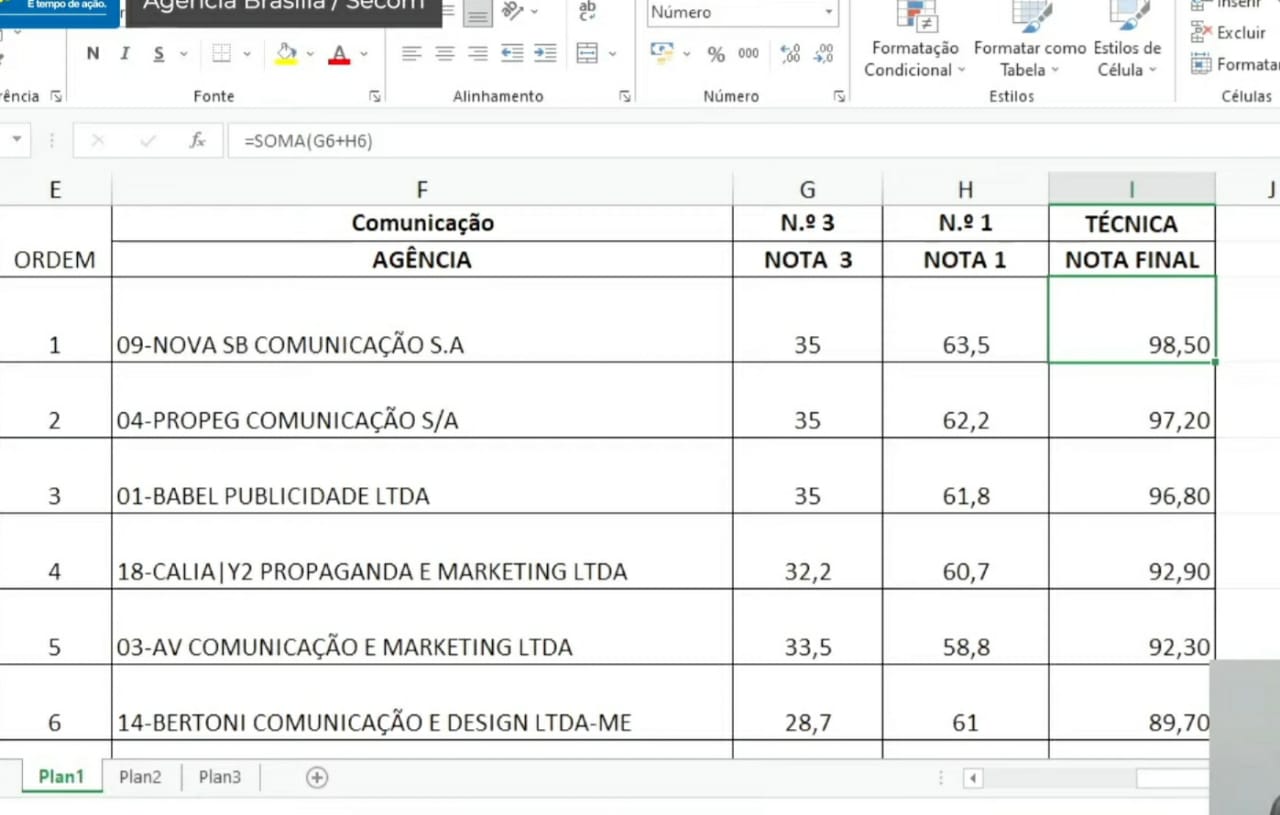Add new sheet with plus button

pyautogui.click(x=317, y=778)
